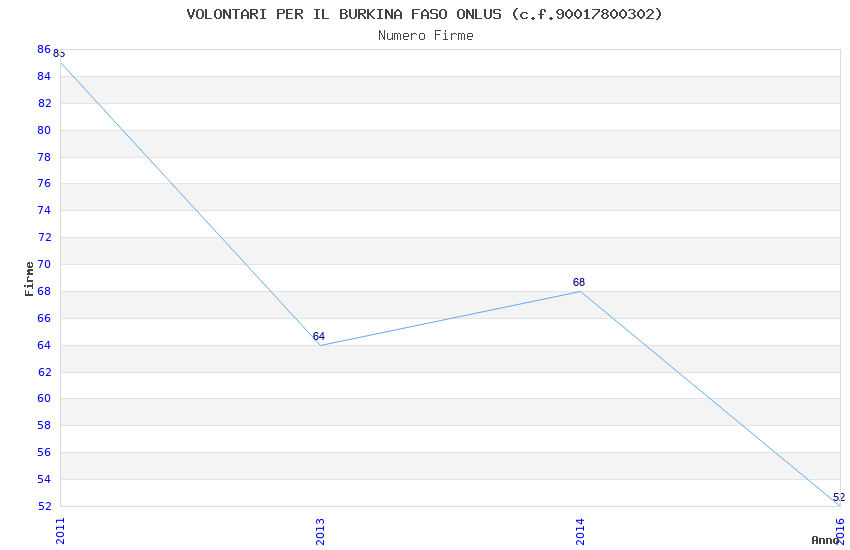Click data point label 64
The image size is (850, 550).
coord(319,336)
